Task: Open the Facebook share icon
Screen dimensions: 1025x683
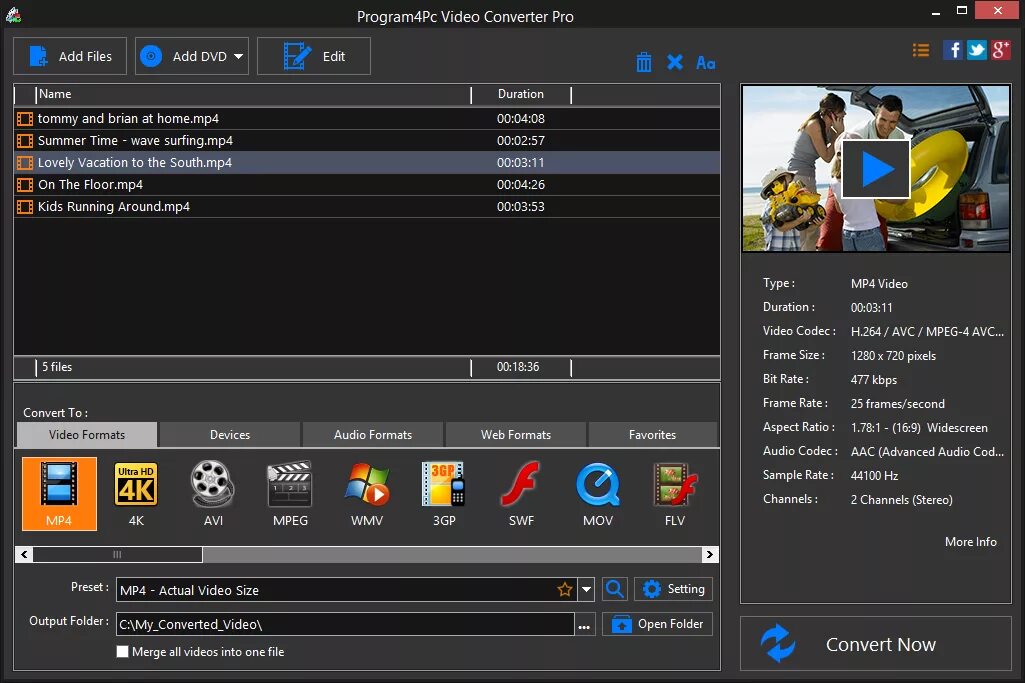Action: pos(952,50)
